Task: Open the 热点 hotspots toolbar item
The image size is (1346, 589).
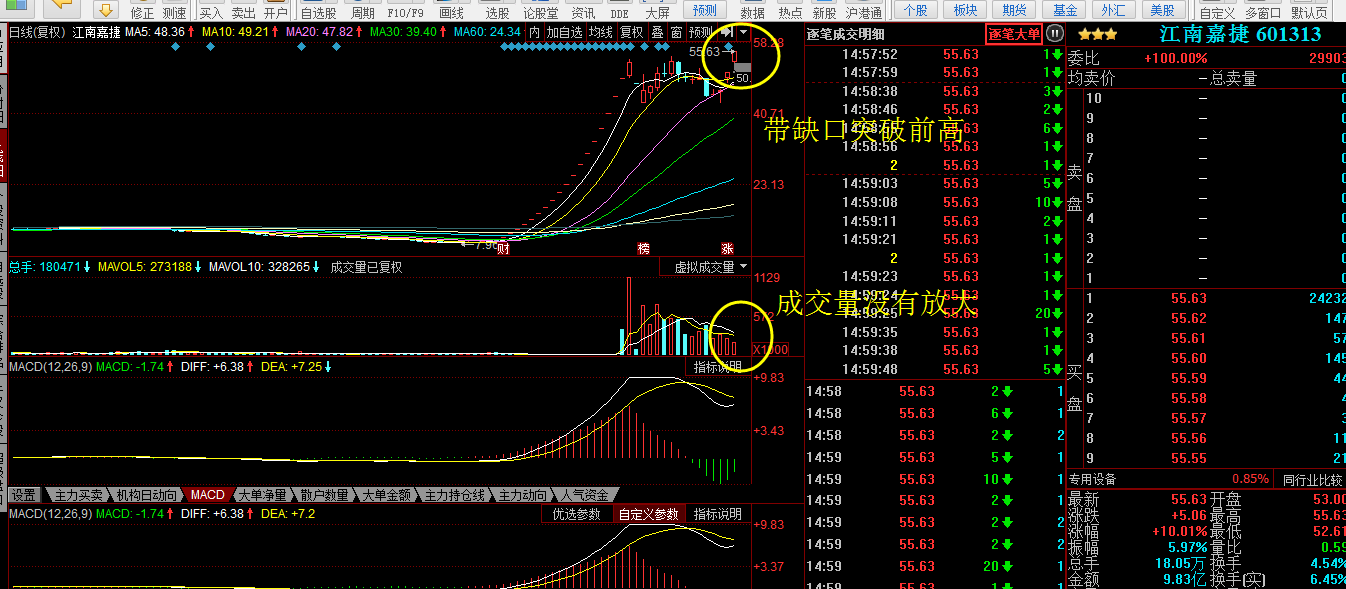Action: click(790, 13)
